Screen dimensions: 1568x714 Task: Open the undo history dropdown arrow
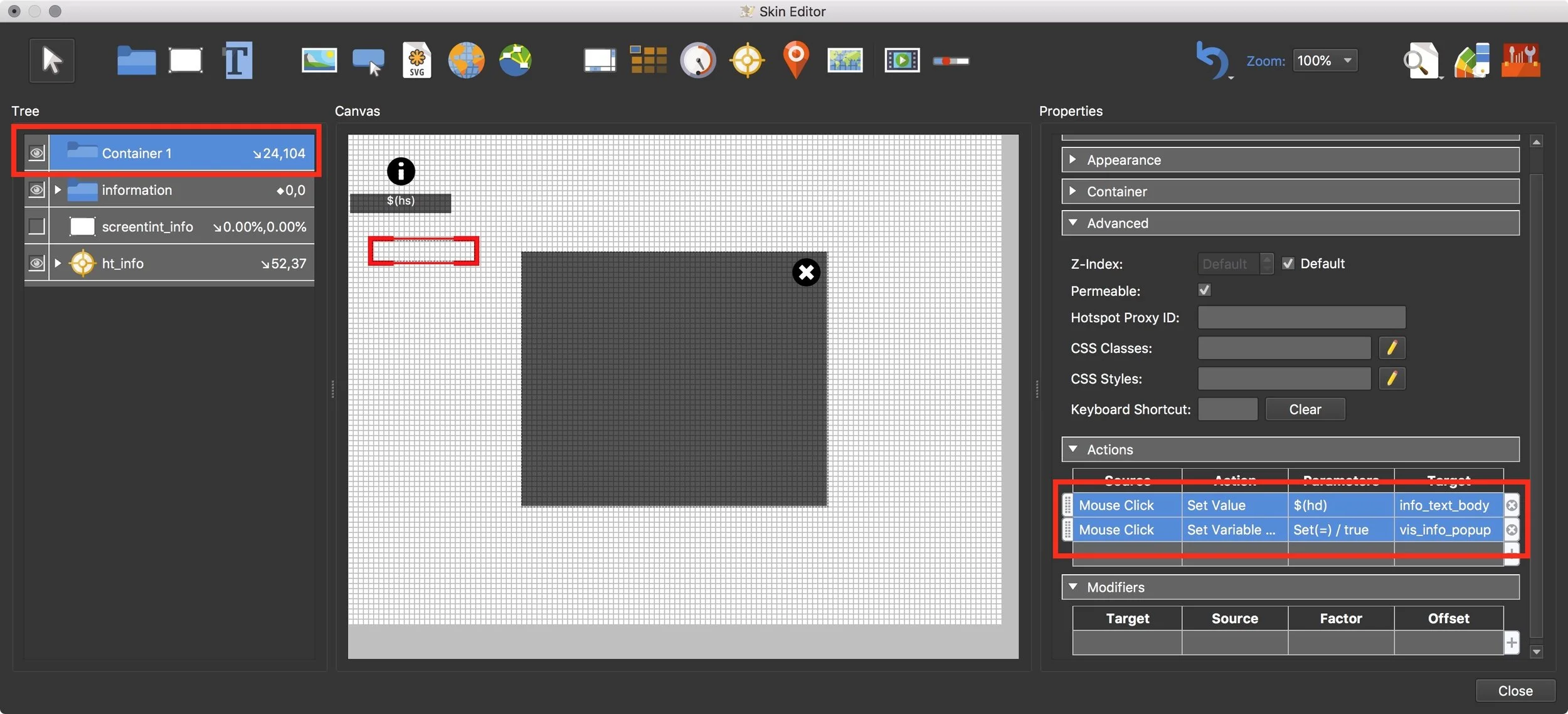click(1231, 78)
